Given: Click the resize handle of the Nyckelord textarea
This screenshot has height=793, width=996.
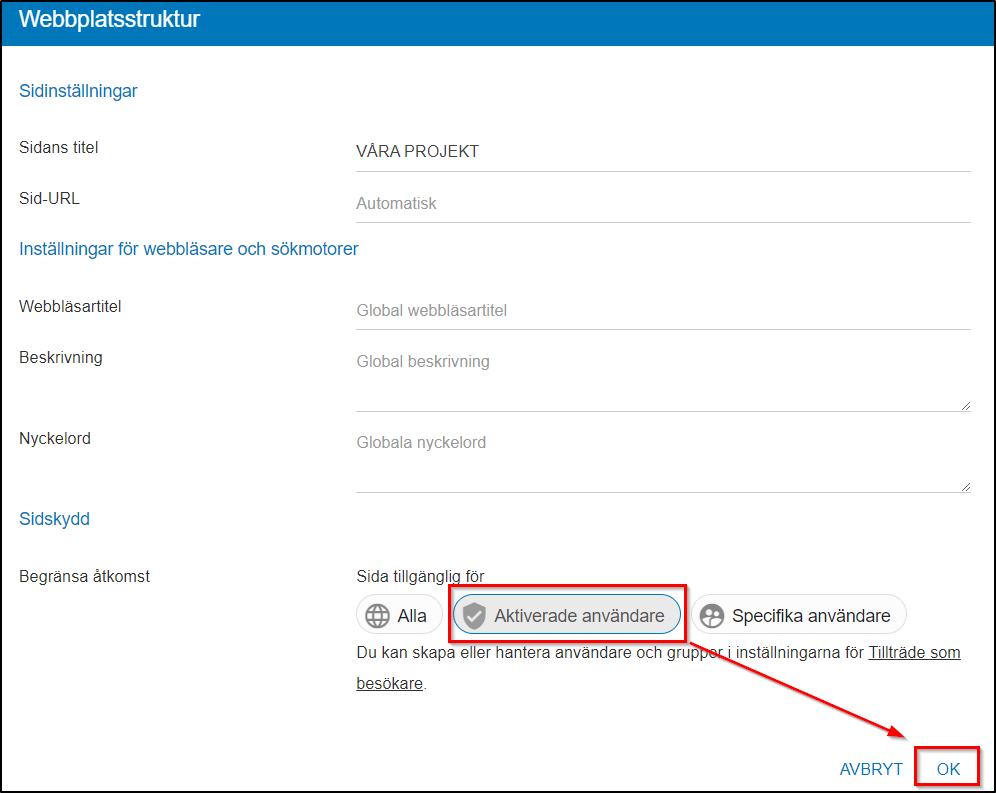Looking at the screenshot, I should click(x=965, y=486).
